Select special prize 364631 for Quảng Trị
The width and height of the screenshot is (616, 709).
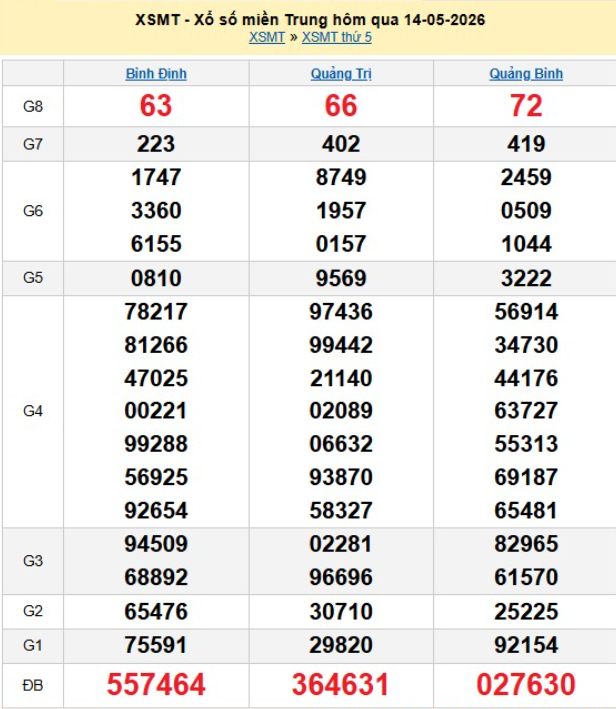341,684
